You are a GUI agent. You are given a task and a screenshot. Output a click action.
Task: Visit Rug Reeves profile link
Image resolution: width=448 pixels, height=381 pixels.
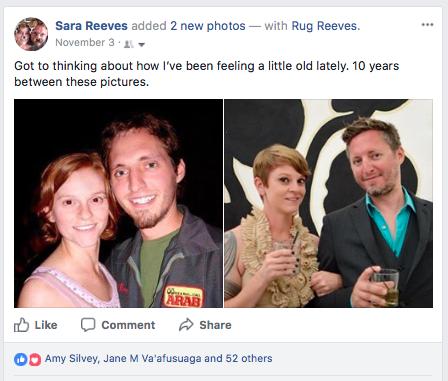(326, 26)
